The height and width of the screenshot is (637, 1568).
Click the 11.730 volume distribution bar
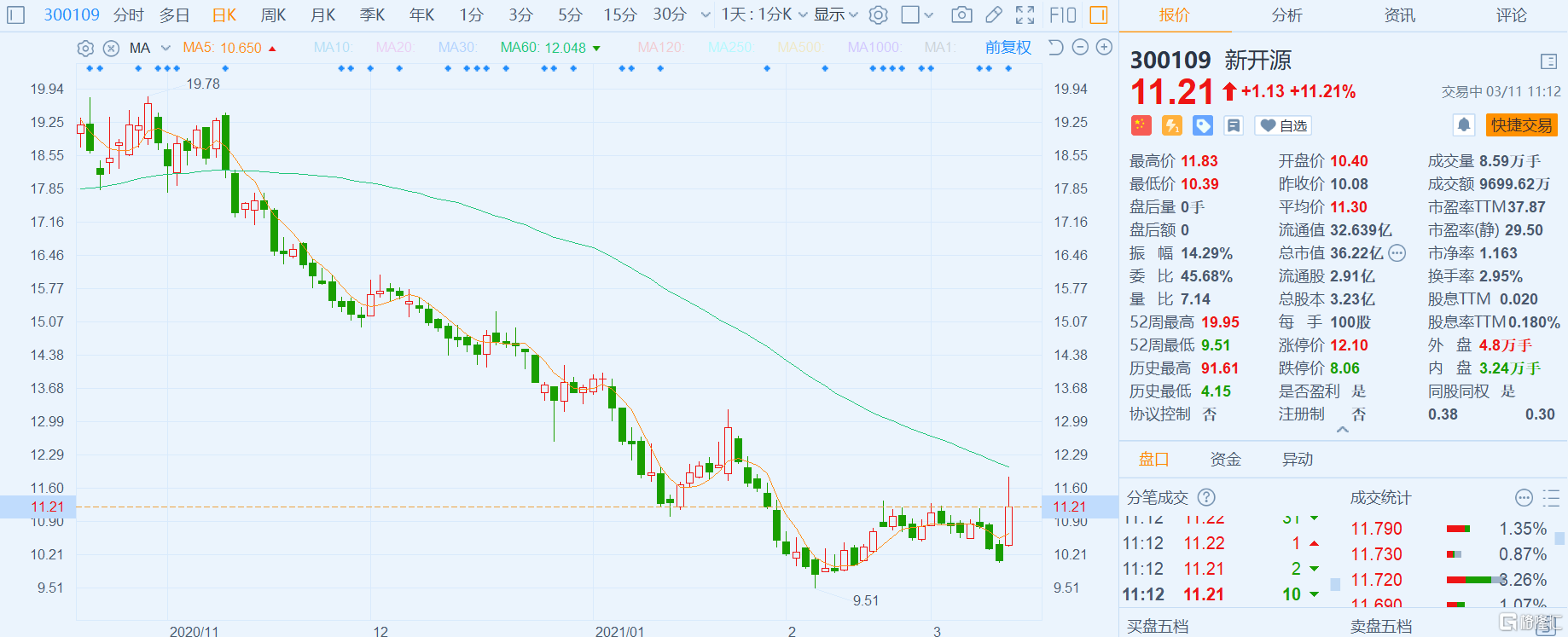click(x=1455, y=554)
